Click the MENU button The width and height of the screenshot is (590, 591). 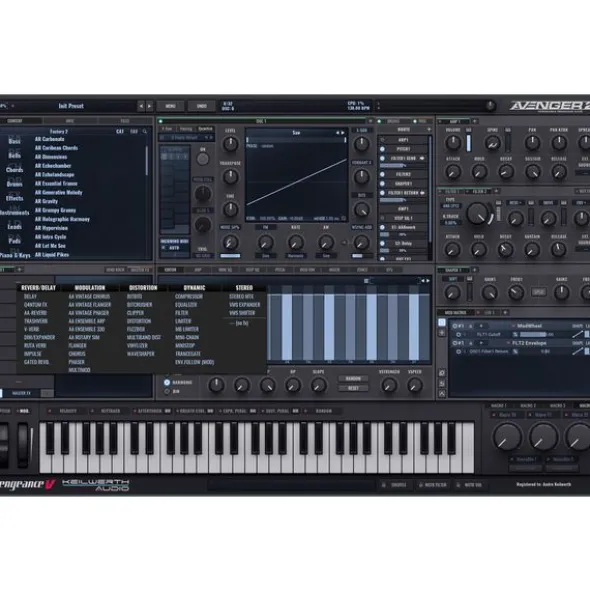coord(170,106)
